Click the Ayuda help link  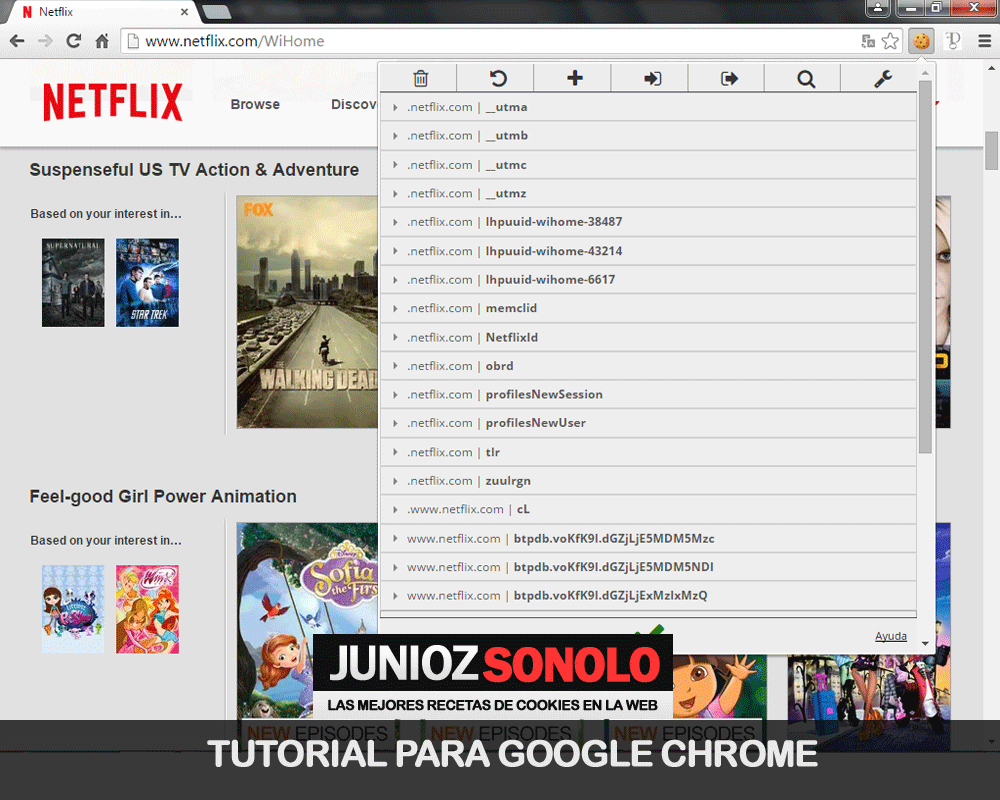(x=890, y=636)
